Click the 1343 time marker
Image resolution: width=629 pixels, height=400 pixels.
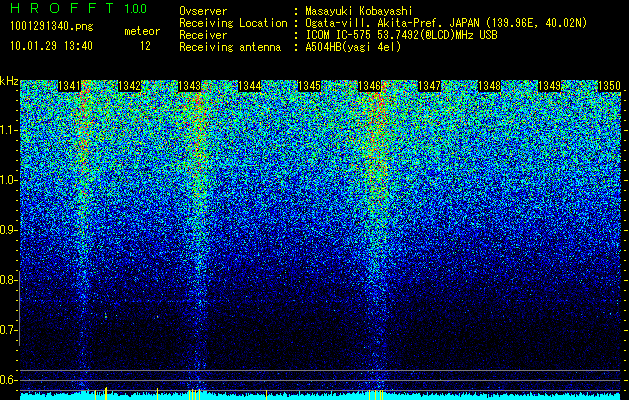pos(189,86)
